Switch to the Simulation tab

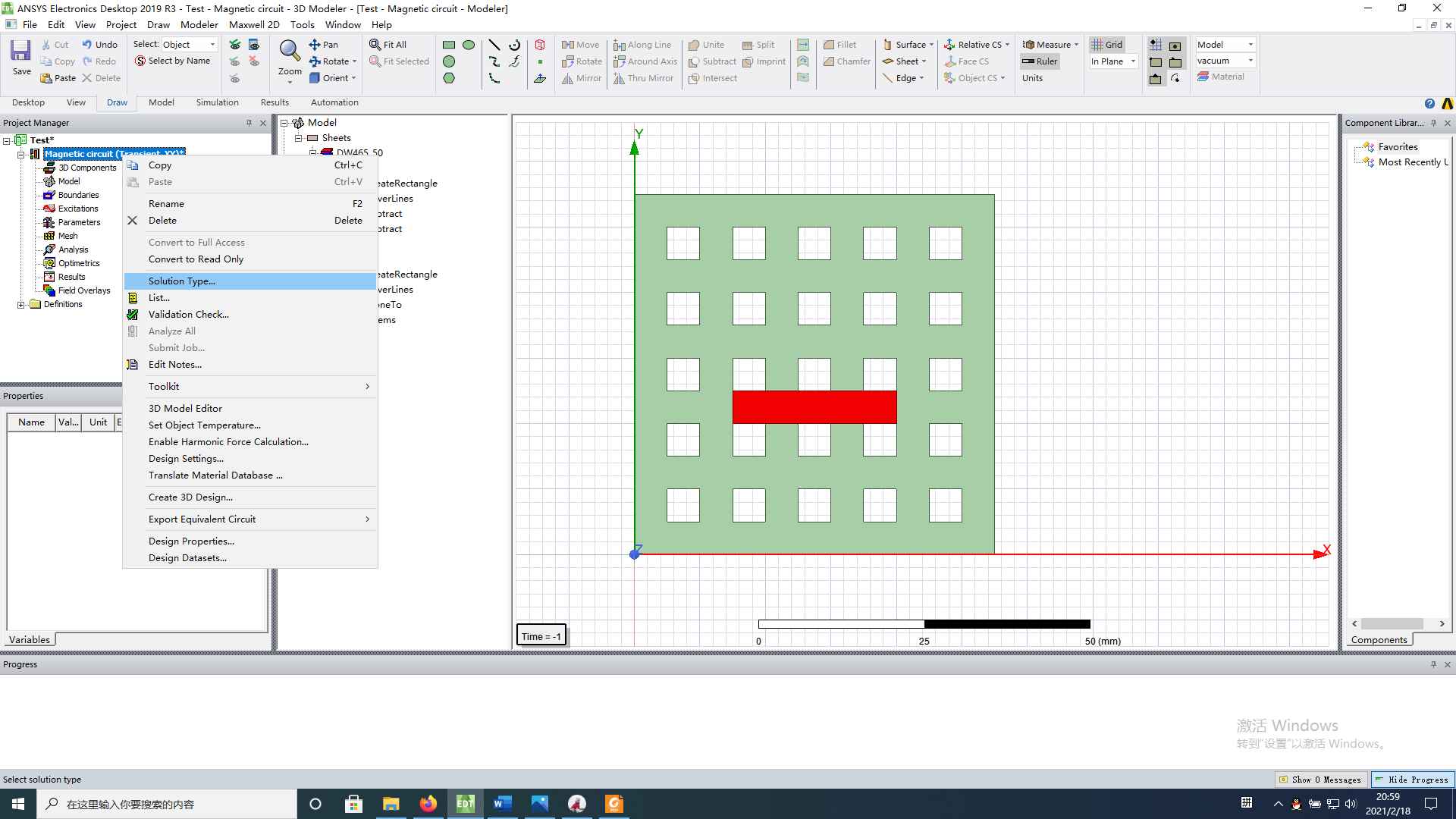point(217,102)
